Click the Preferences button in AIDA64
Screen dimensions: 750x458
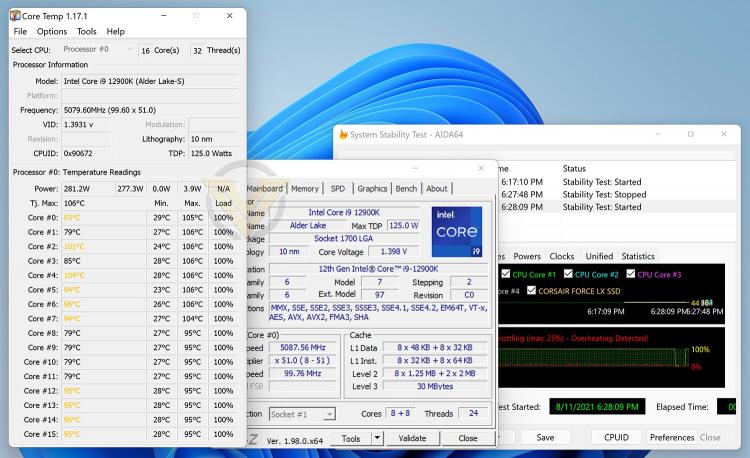672,437
